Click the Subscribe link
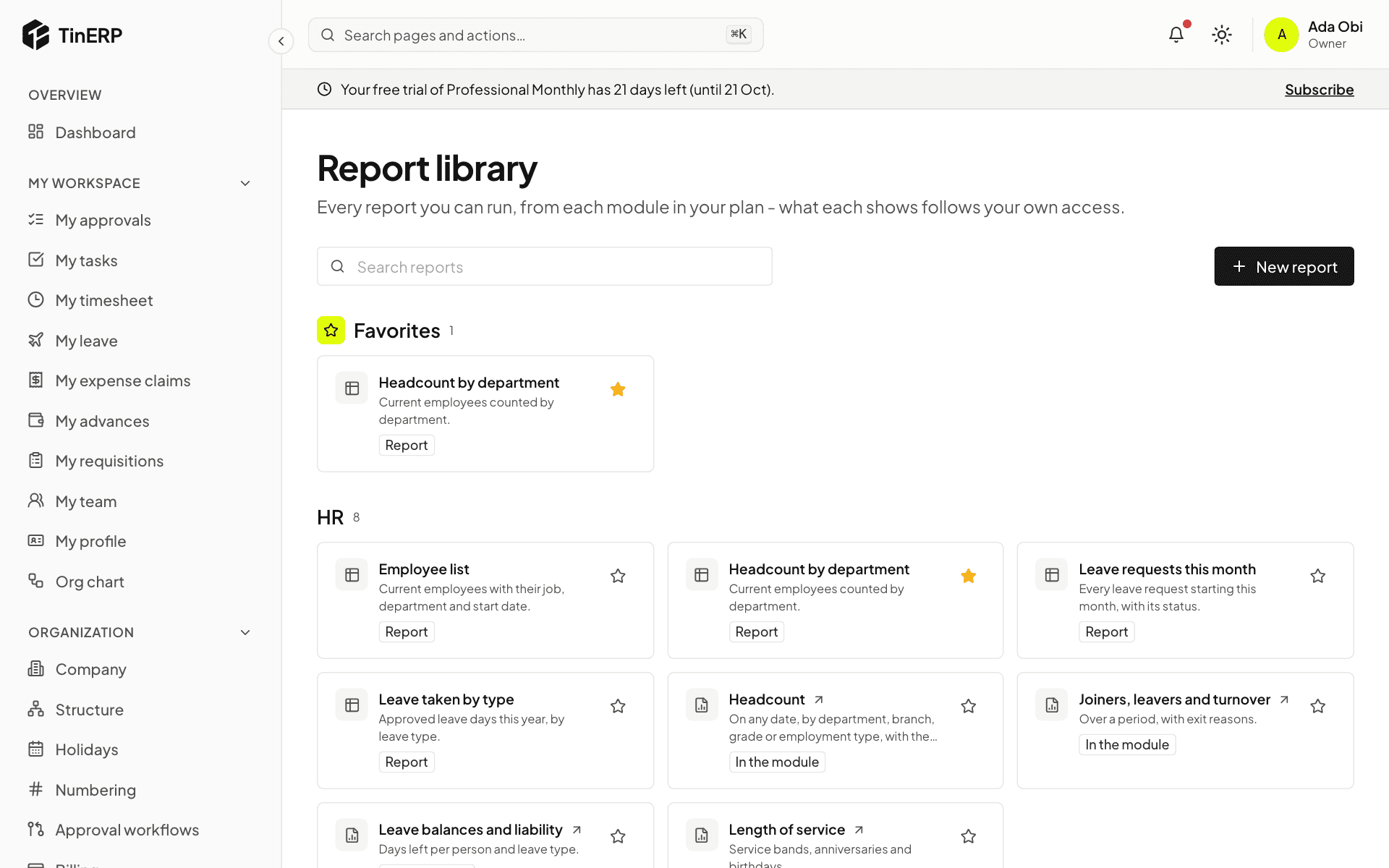Viewport: 1389px width, 868px height. [x=1319, y=90]
